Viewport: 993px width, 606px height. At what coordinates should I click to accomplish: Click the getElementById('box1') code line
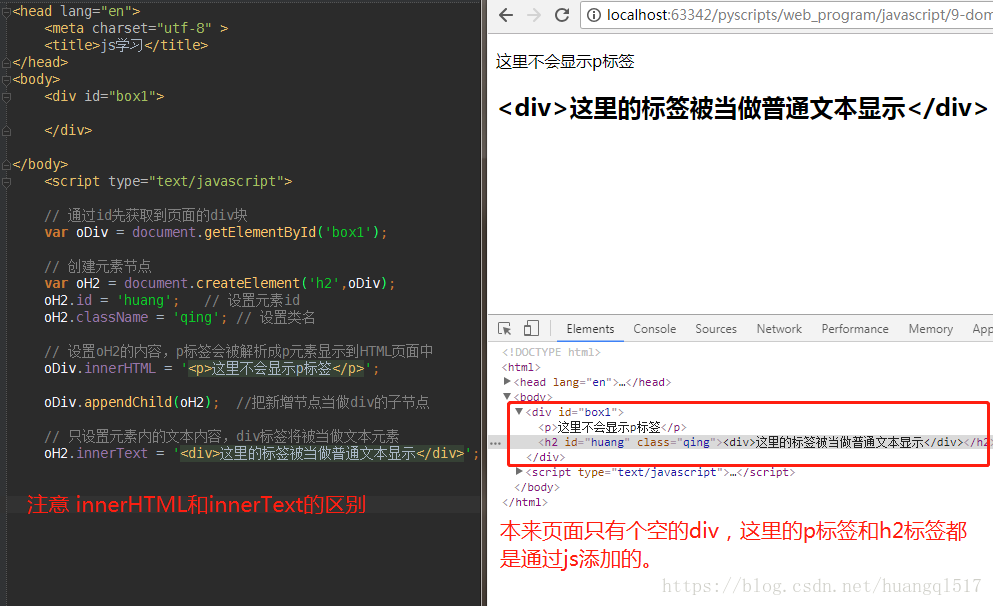click(215, 232)
